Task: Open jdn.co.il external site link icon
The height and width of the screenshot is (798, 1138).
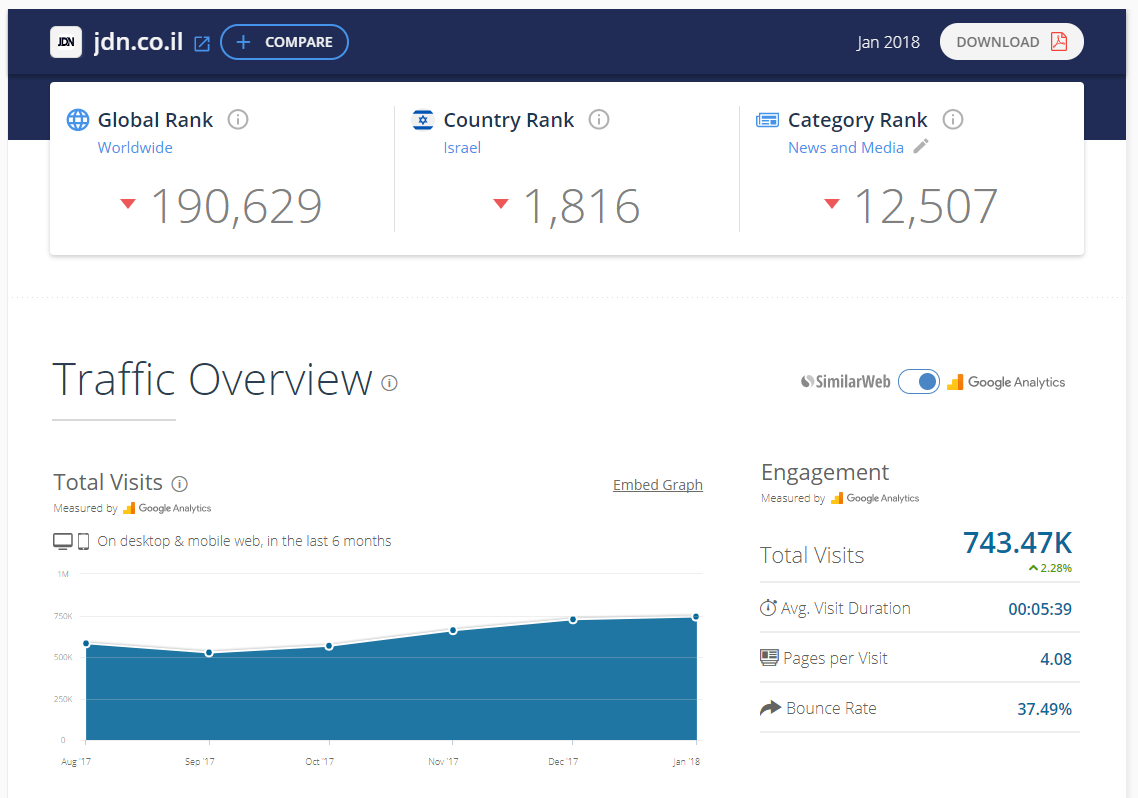Action: pyautogui.click(x=202, y=43)
